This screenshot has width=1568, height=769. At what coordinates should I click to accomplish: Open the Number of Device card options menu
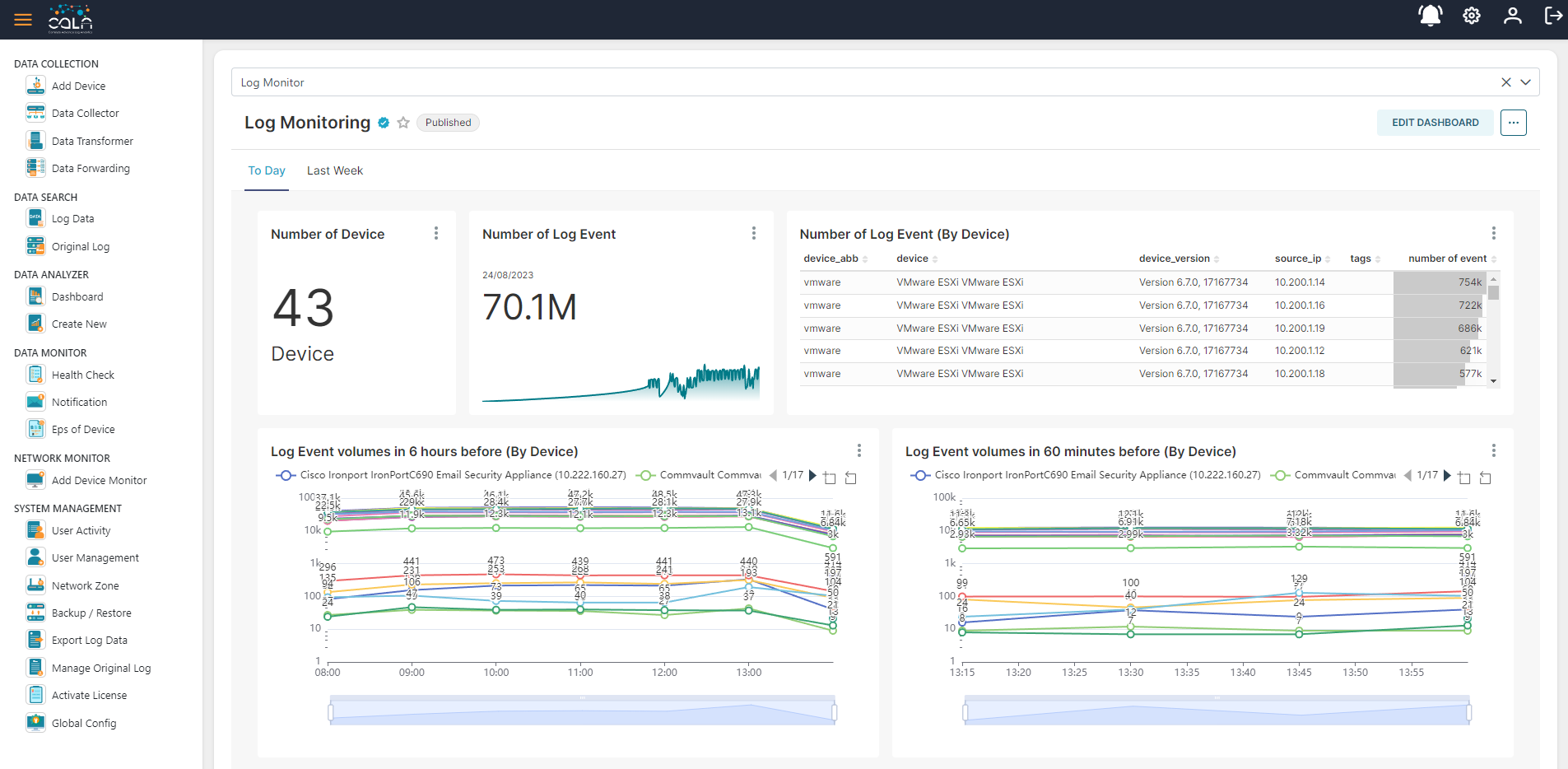pyautogui.click(x=436, y=233)
